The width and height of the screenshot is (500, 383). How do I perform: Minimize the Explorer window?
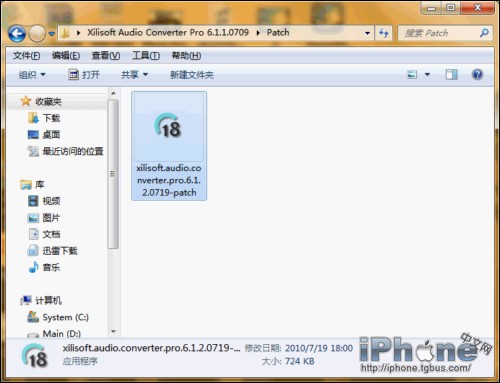click(x=432, y=8)
